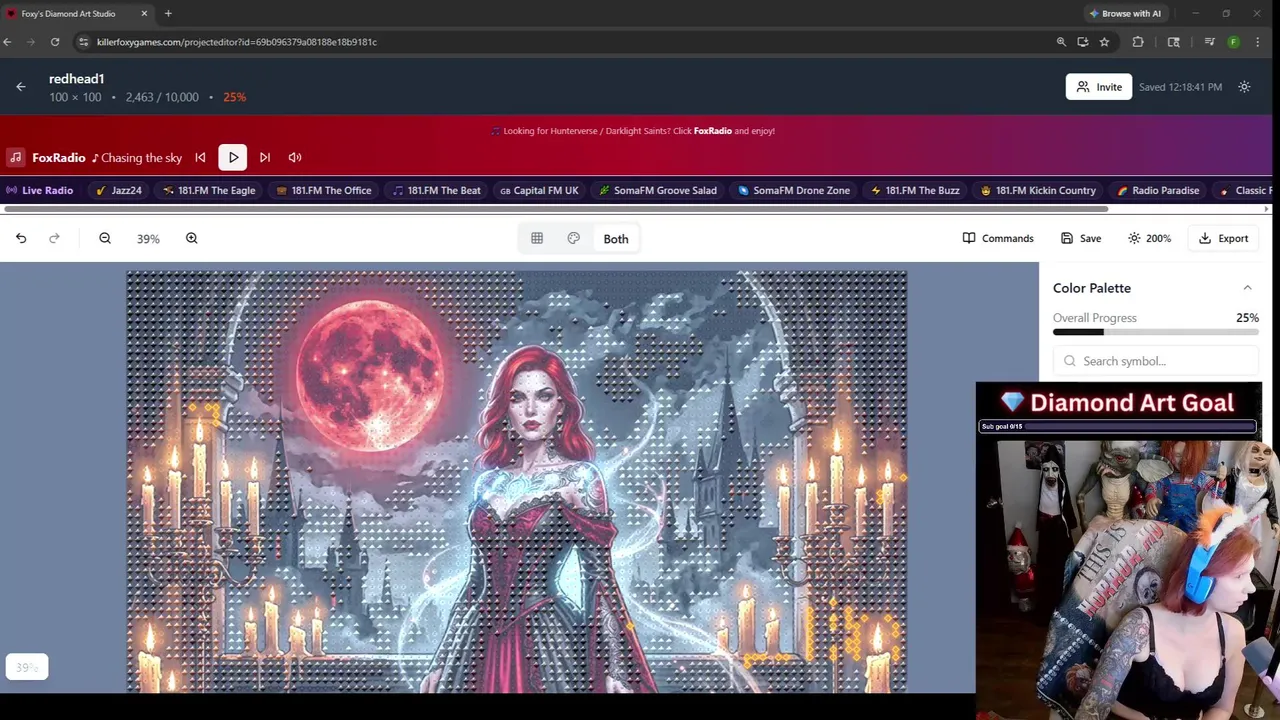Click the station list horizontal scrollbar
Viewport: 1280px width, 720px height.
tap(555, 209)
